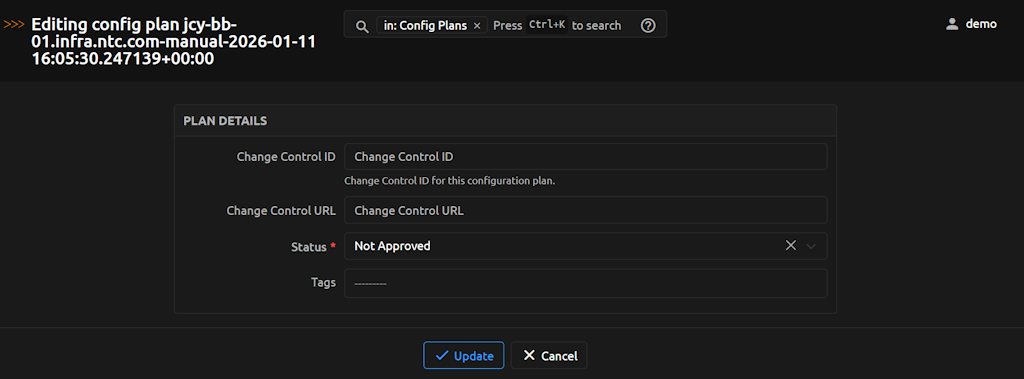Open the search help question-mark icon
The height and width of the screenshot is (379, 1024).
coord(648,25)
